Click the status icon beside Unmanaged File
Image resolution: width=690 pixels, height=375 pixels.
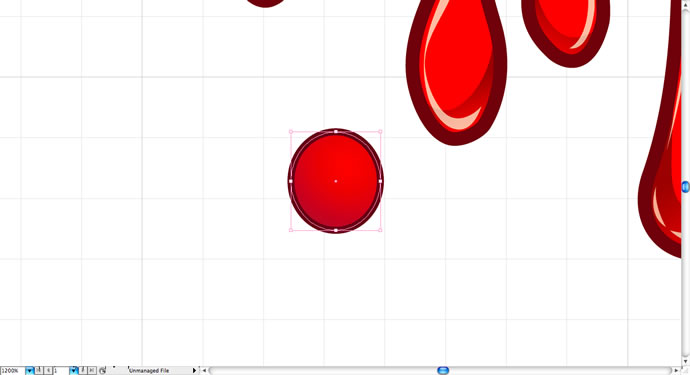[x=103, y=371]
